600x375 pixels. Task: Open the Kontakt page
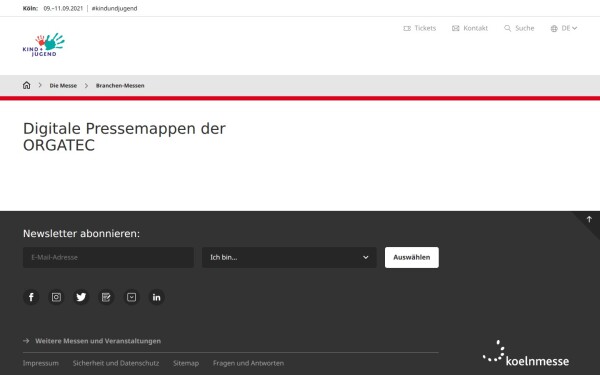[x=470, y=28]
